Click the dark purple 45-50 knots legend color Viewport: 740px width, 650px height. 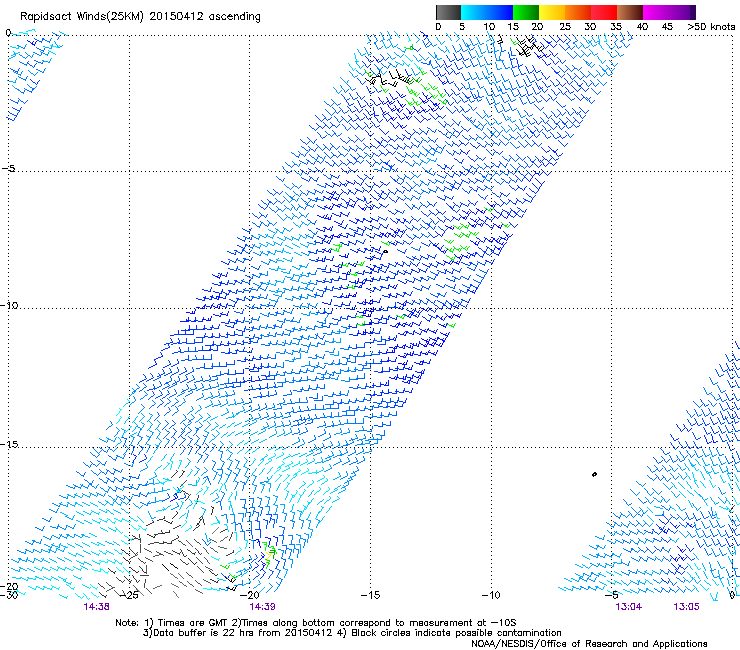point(682,12)
